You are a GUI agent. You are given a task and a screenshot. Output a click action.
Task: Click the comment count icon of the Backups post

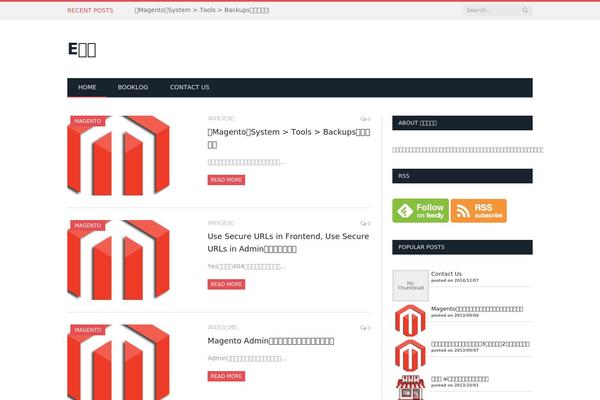(x=365, y=119)
